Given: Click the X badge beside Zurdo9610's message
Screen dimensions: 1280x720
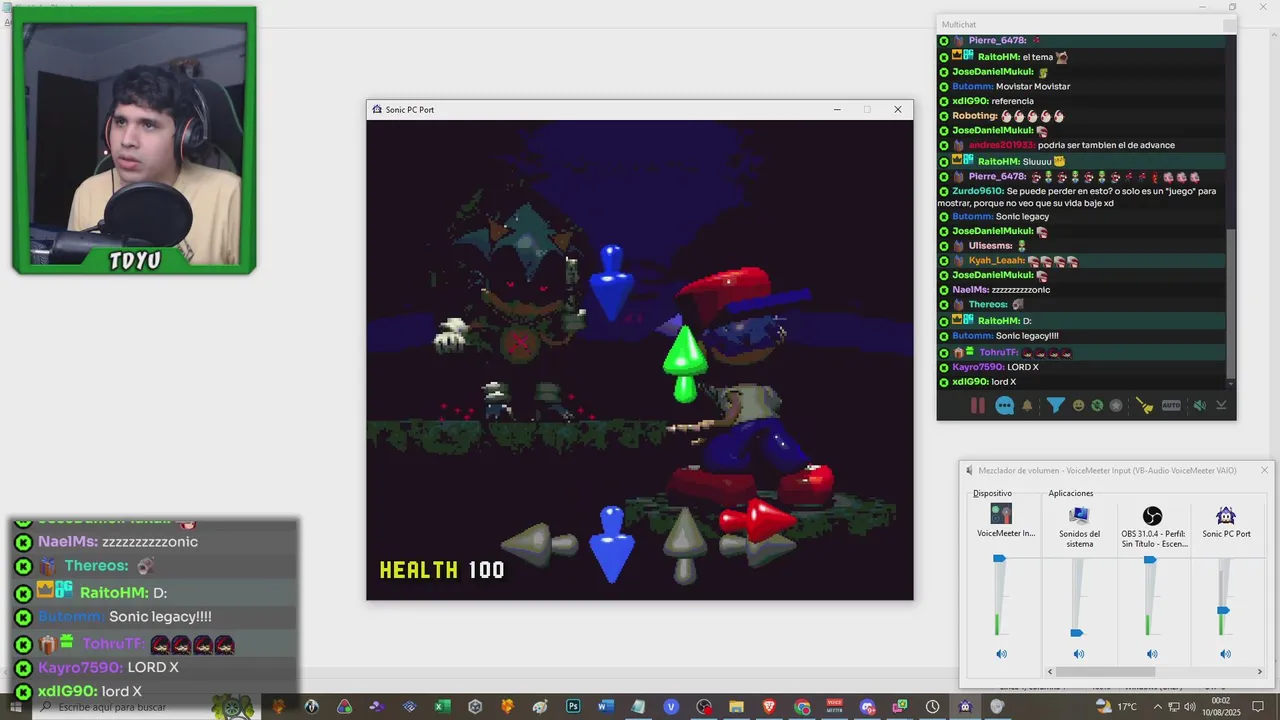Looking at the screenshot, I should [x=944, y=191].
